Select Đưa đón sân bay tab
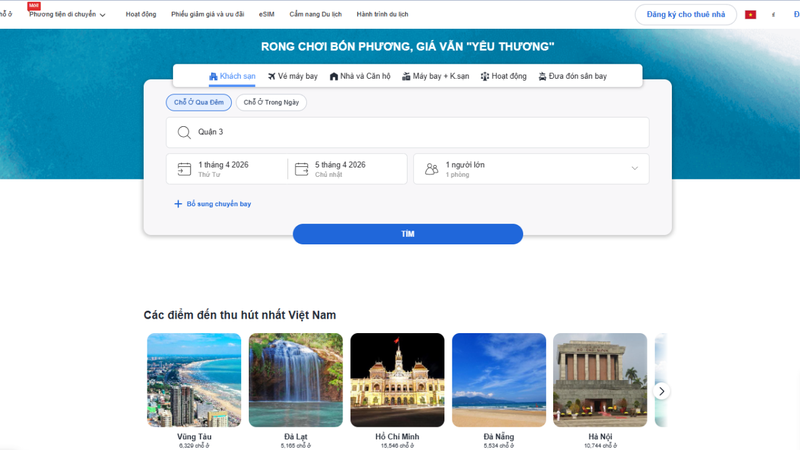 pos(572,76)
